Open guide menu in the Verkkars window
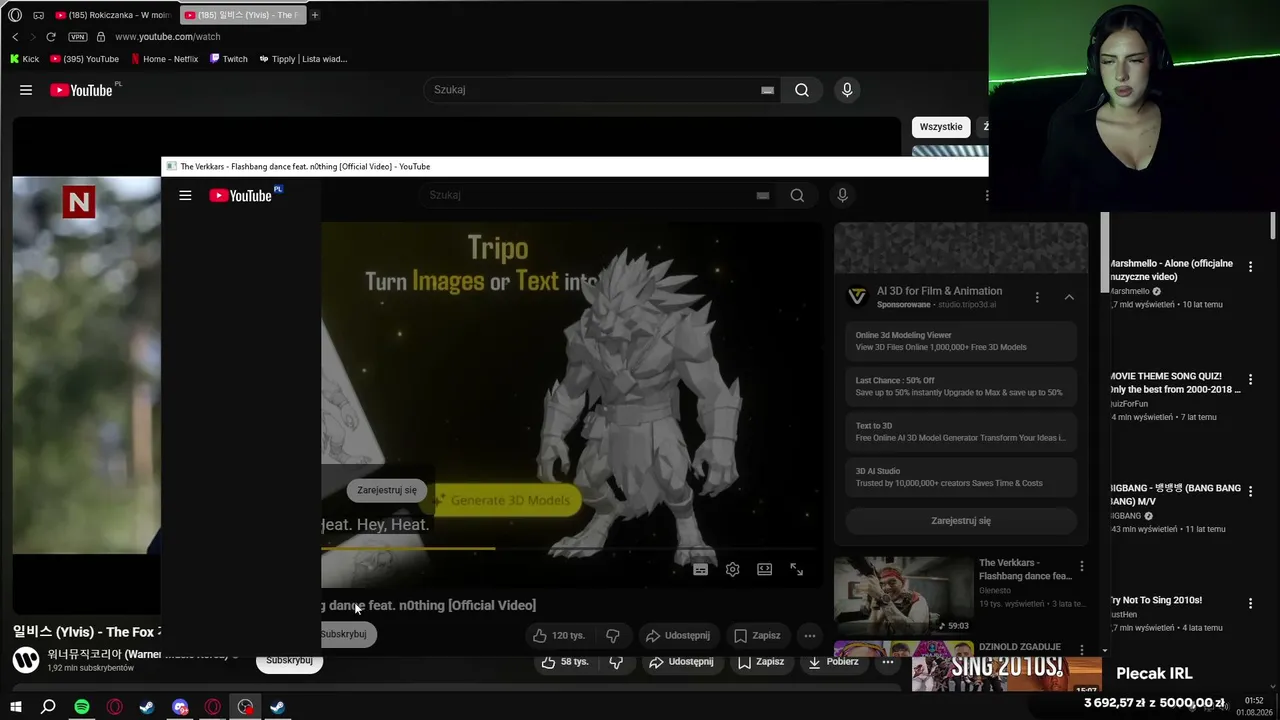 (x=185, y=195)
